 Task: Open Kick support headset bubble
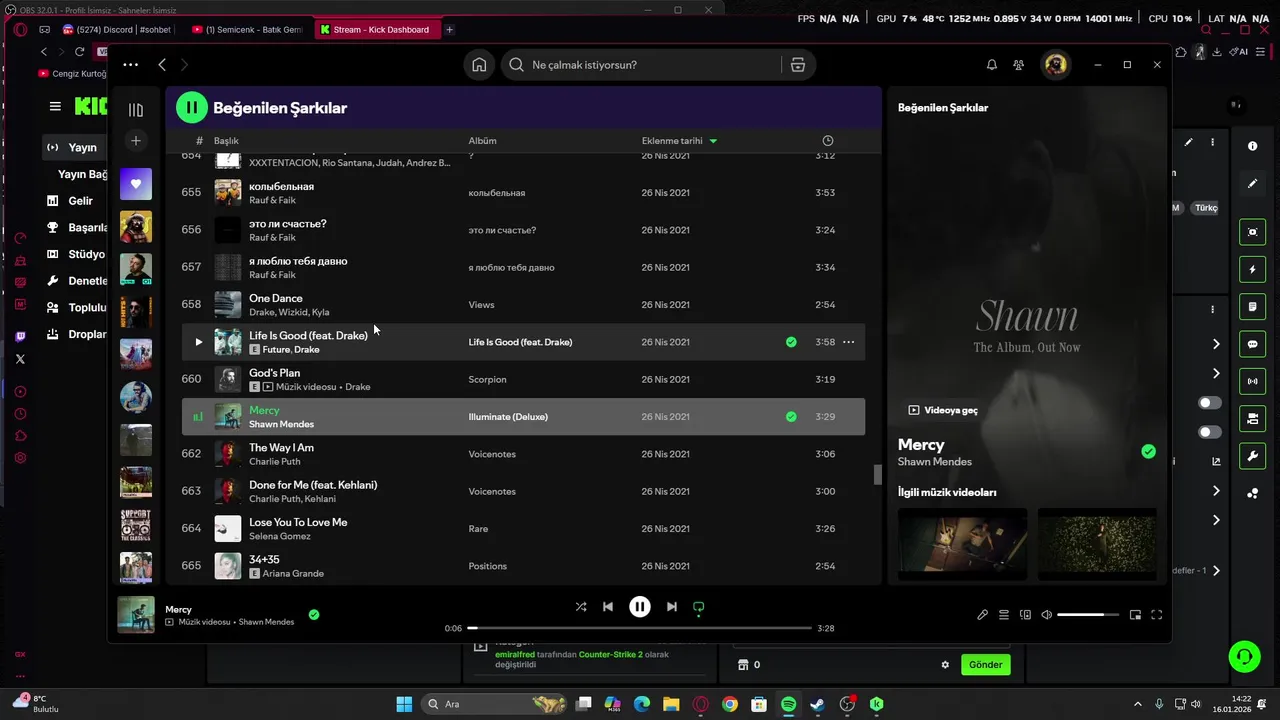[x=1245, y=656]
